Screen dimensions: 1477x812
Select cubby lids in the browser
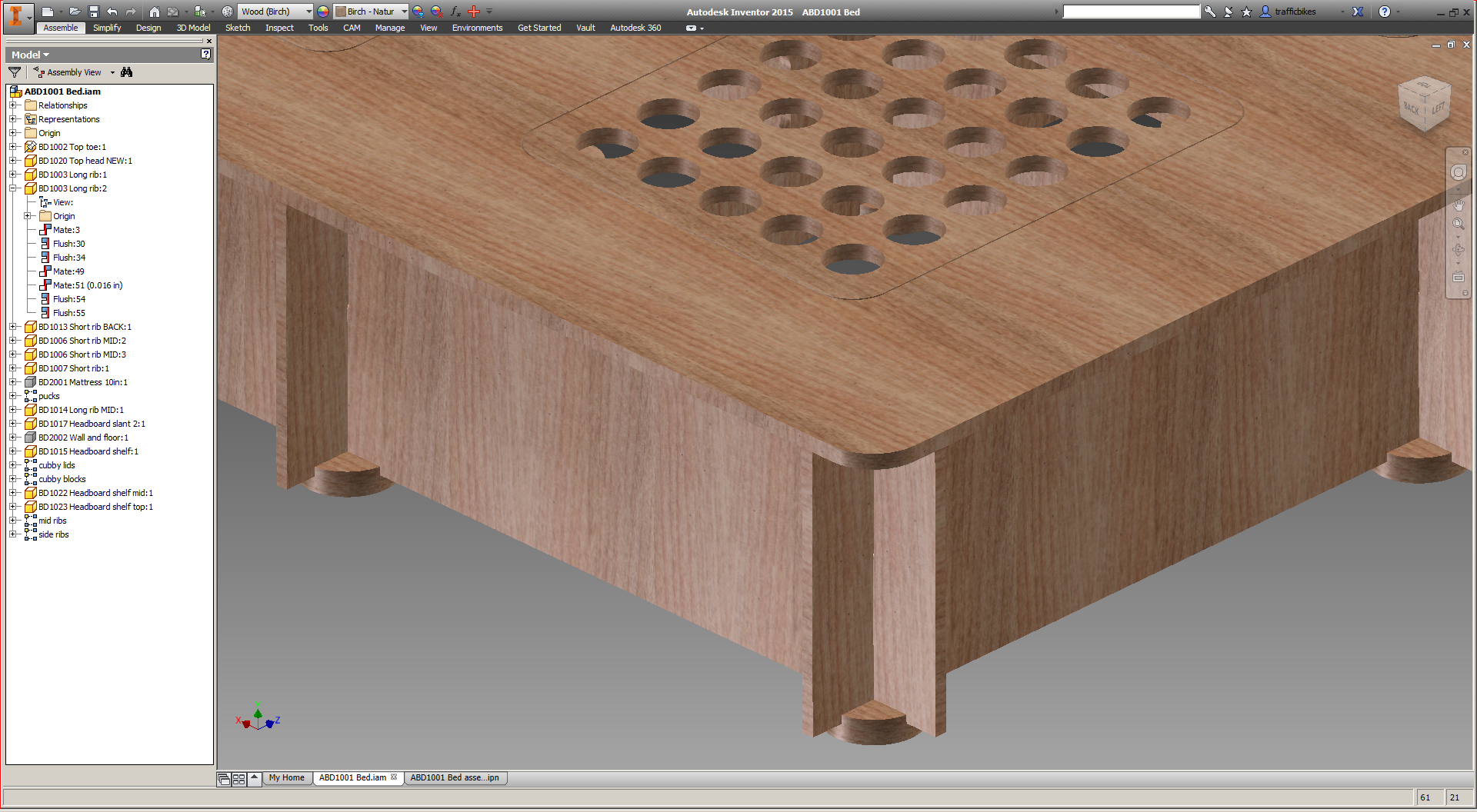(57, 465)
